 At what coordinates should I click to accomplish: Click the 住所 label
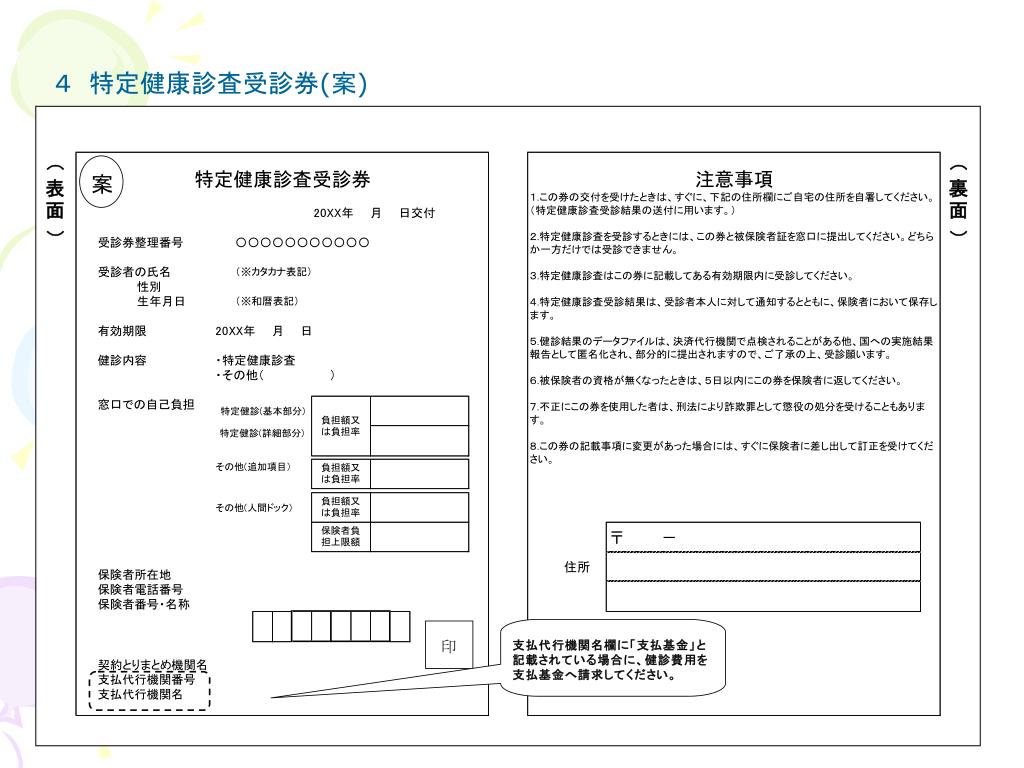[577, 567]
